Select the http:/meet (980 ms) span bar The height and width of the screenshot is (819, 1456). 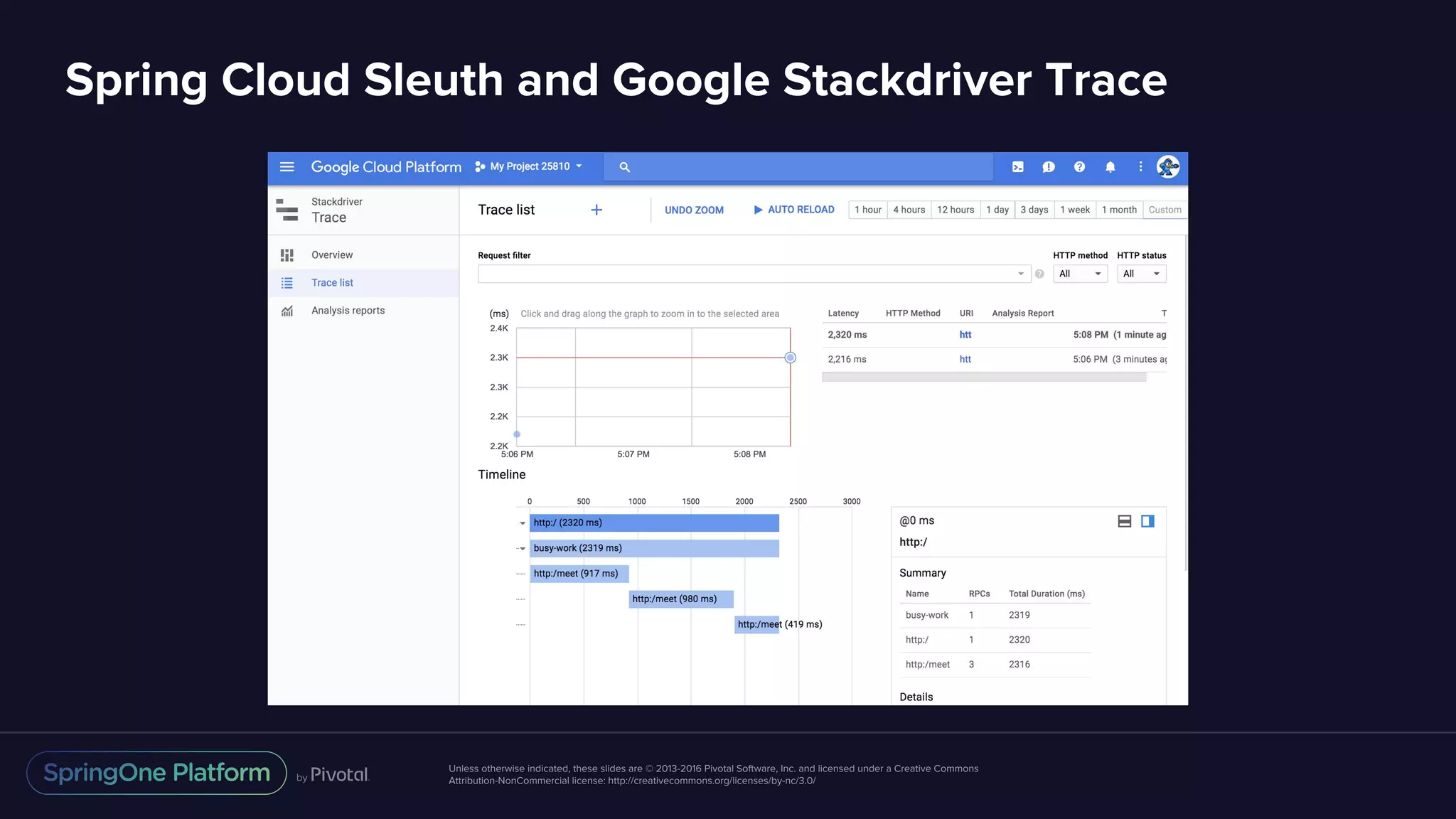point(681,599)
